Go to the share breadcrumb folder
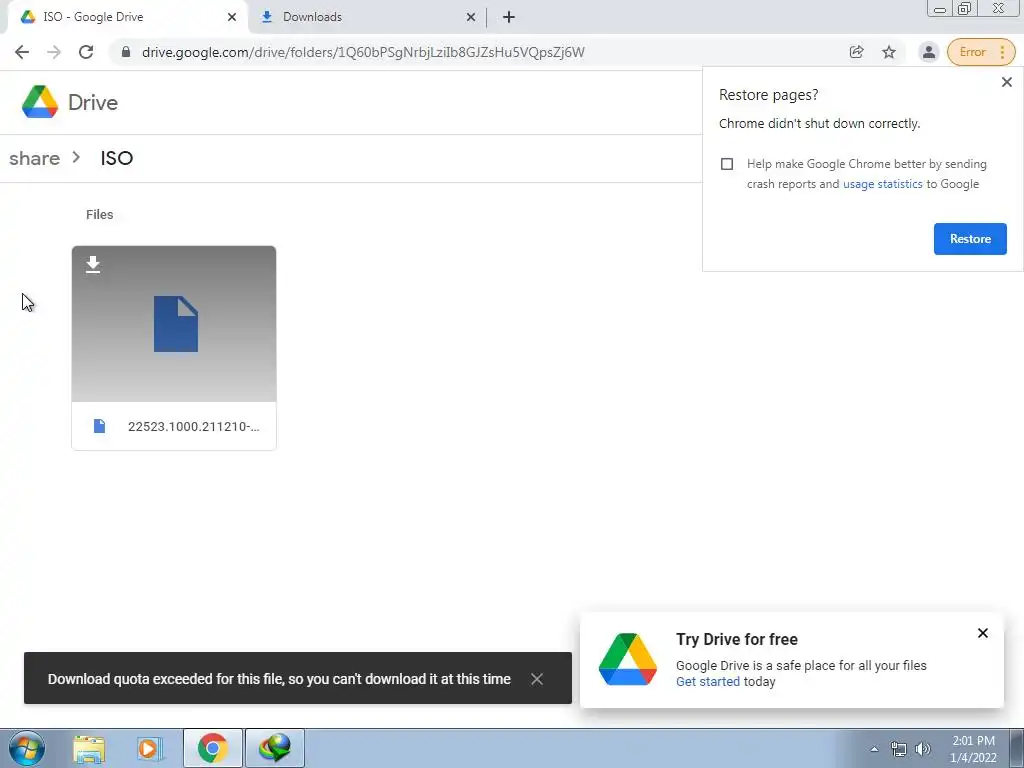Image resolution: width=1024 pixels, height=768 pixels. pos(35,158)
